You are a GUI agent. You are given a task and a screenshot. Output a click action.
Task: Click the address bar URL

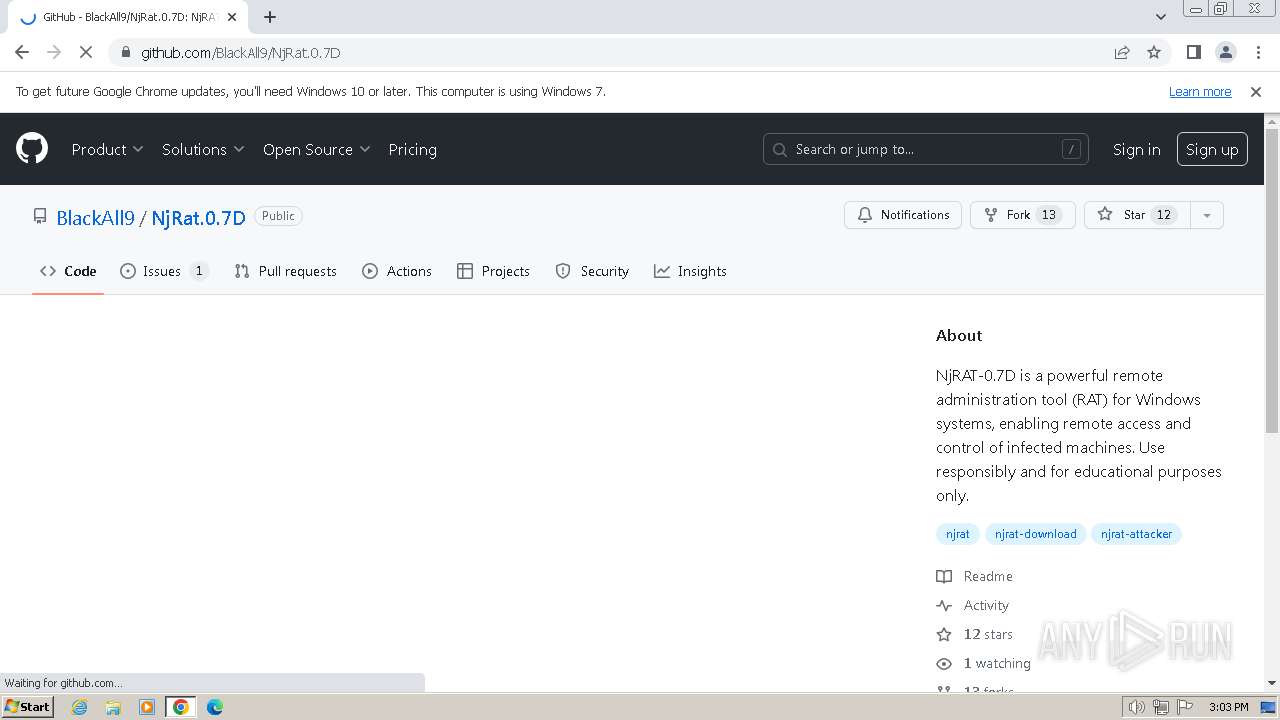pyautogui.click(x=241, y=52)
